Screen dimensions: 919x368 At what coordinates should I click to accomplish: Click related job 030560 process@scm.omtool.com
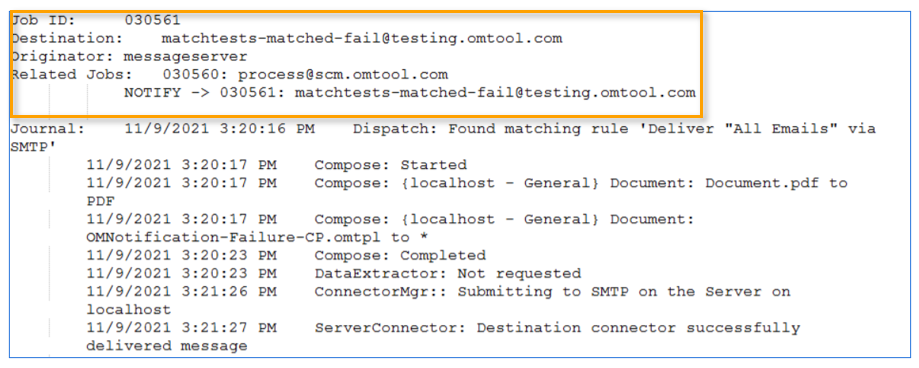click(305, 75)
